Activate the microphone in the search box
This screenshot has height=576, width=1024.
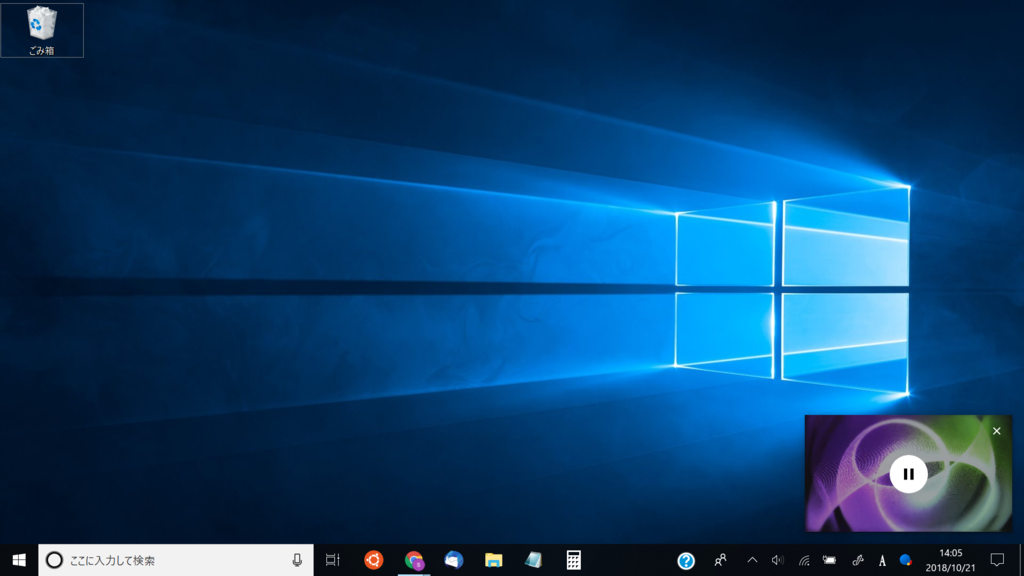(297, 560)
